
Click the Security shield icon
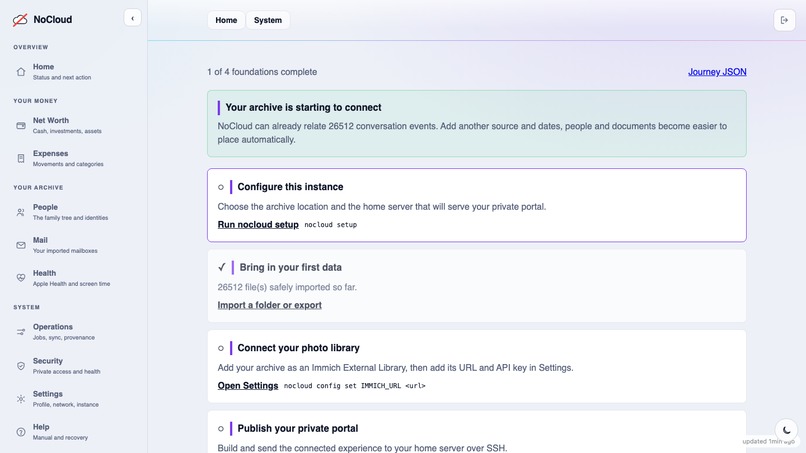21,366
